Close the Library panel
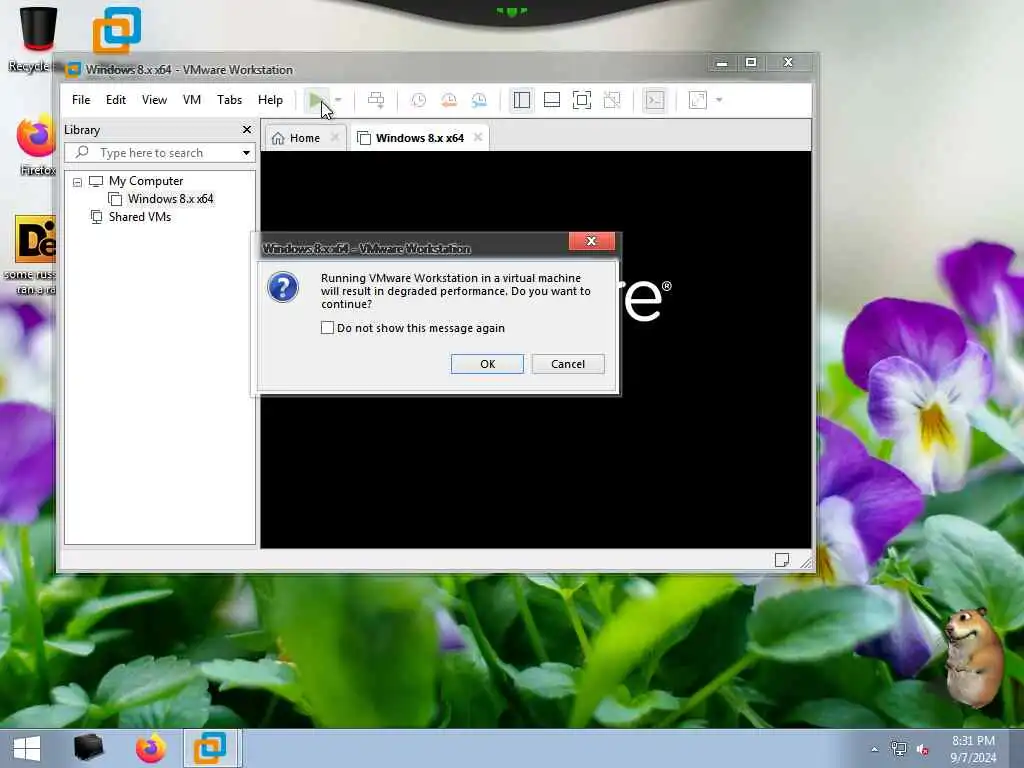 pos(247,129)
